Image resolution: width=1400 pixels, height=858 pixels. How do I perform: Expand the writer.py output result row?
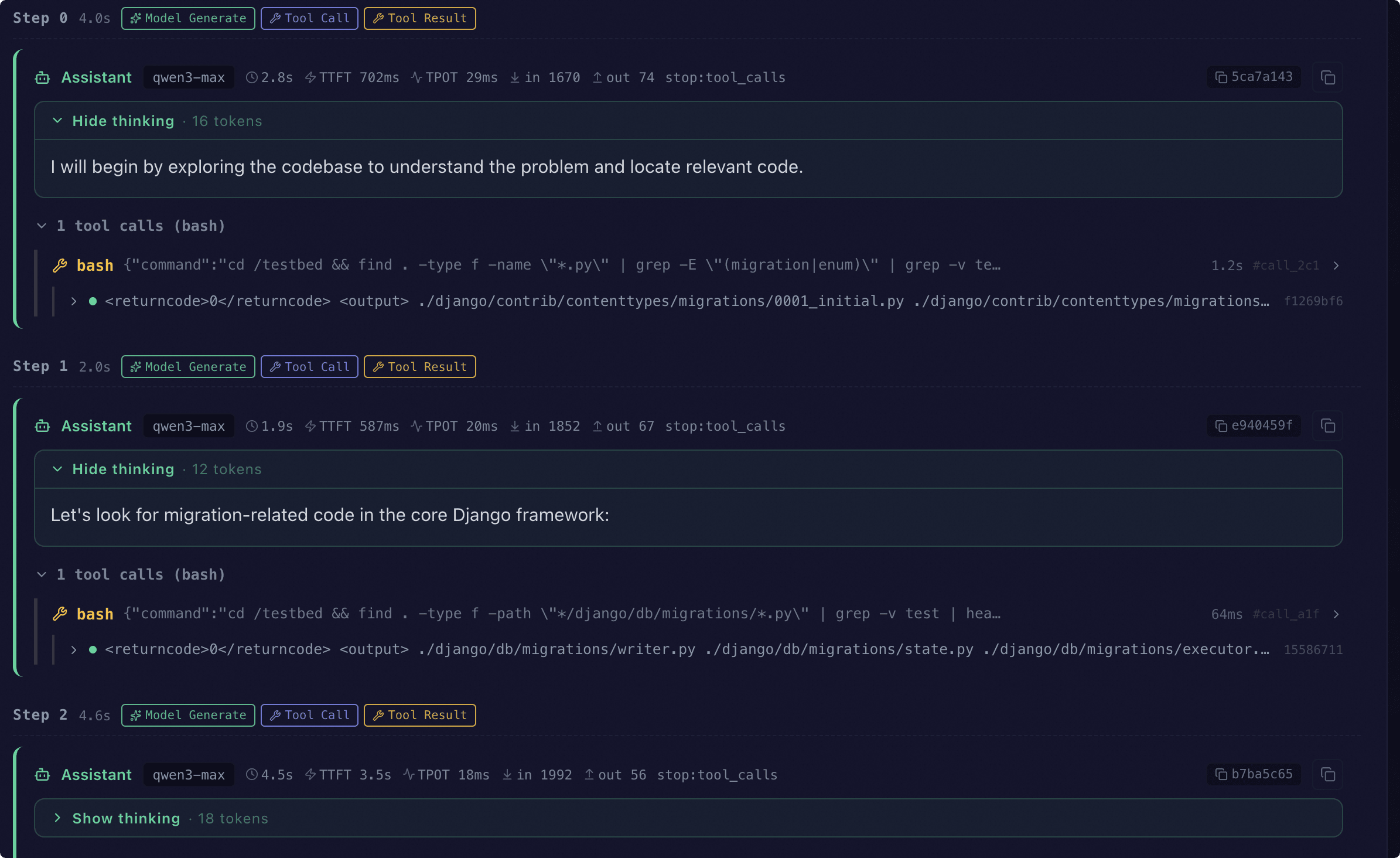(74, 649)
